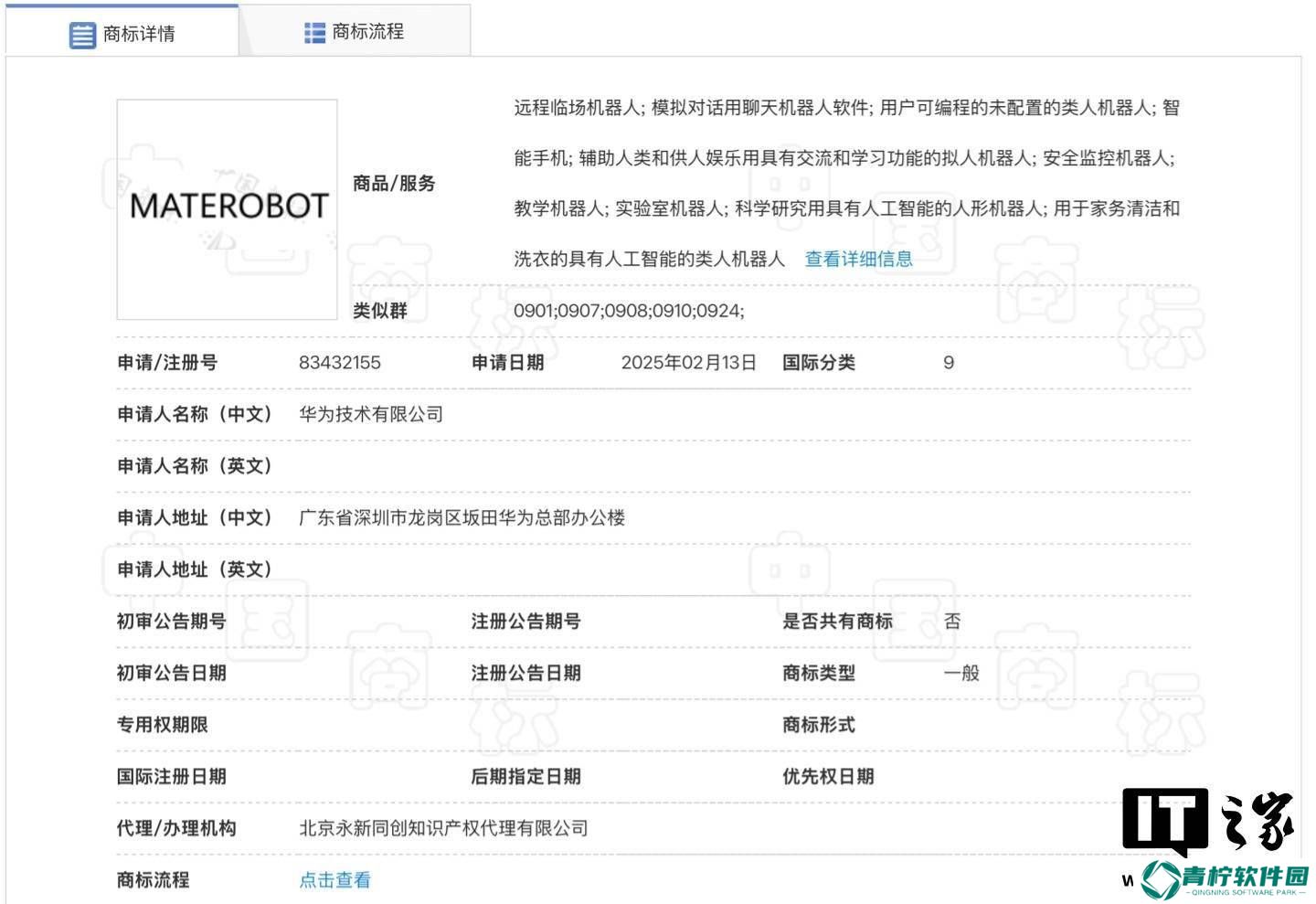Click the similar group codes 0901;0907;0908
The image size is (1316, 904).
(x=628, y=311)
